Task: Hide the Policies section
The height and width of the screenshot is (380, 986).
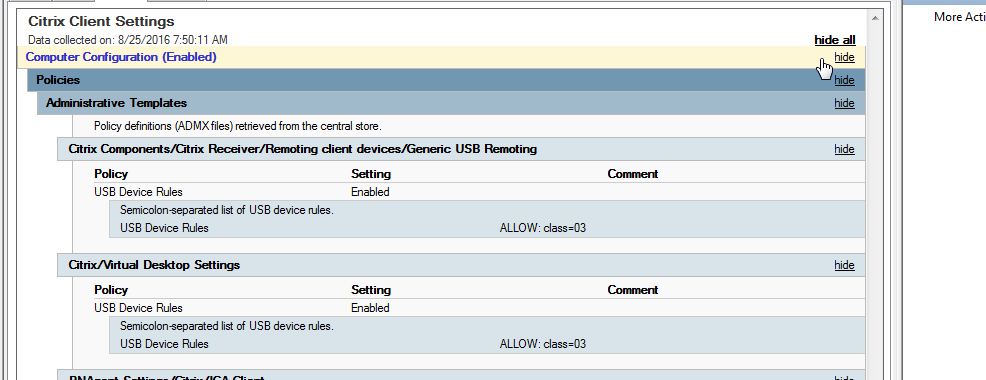Action: (844, 80)
